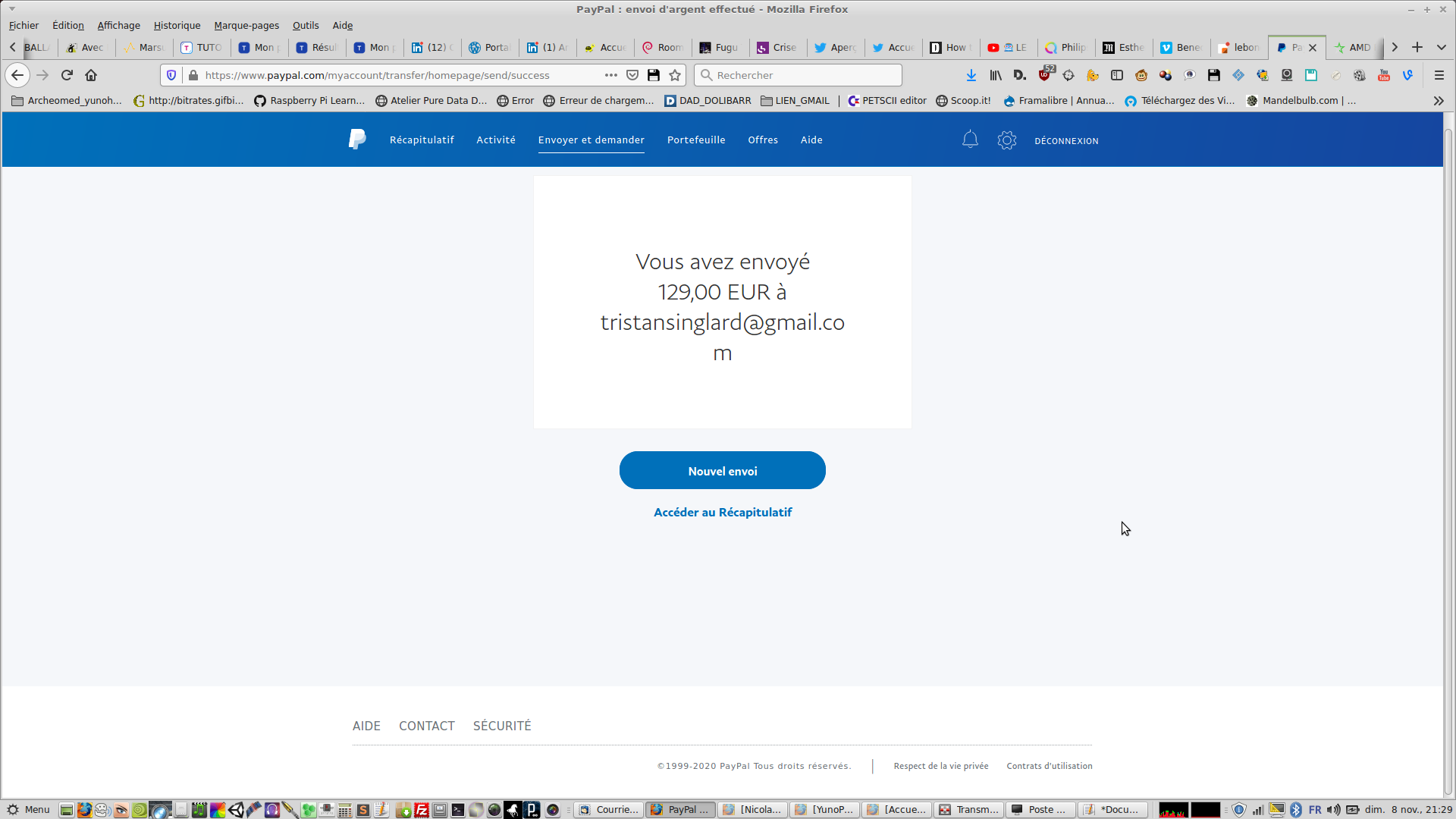This screenshot has width=1456, height=819.
Task: Open the Historique menu
Action: point(177,25)
